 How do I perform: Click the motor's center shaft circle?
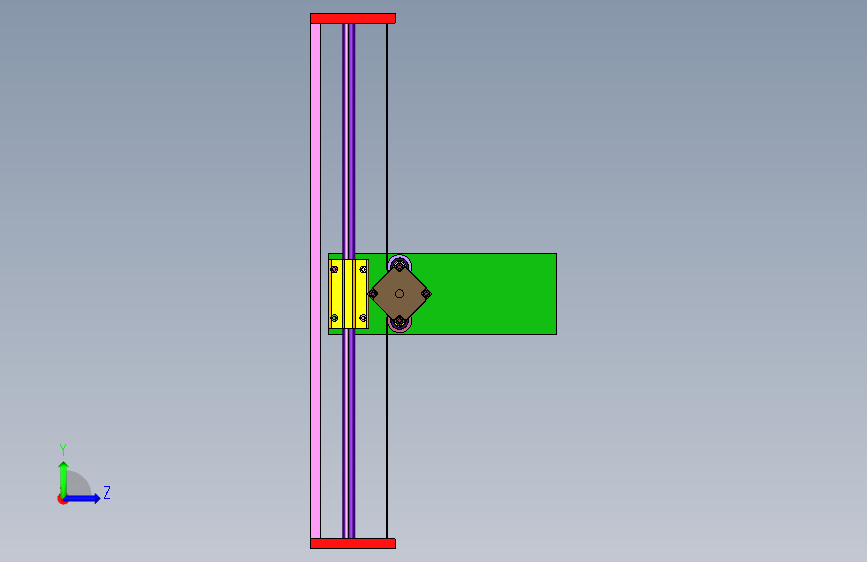[x=399, y=294]
